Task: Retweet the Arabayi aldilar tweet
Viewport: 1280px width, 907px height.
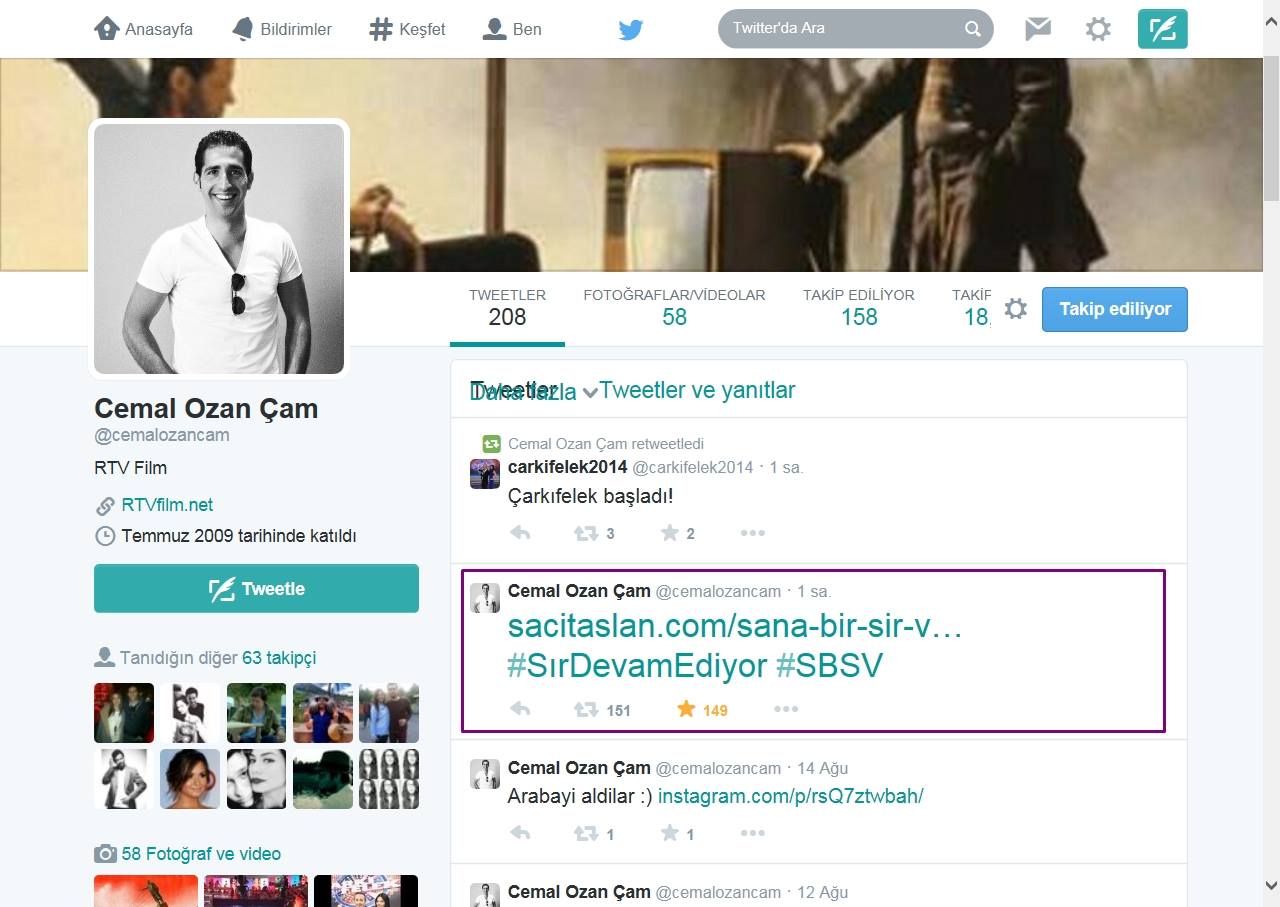Action: click(x=586, y=833)
